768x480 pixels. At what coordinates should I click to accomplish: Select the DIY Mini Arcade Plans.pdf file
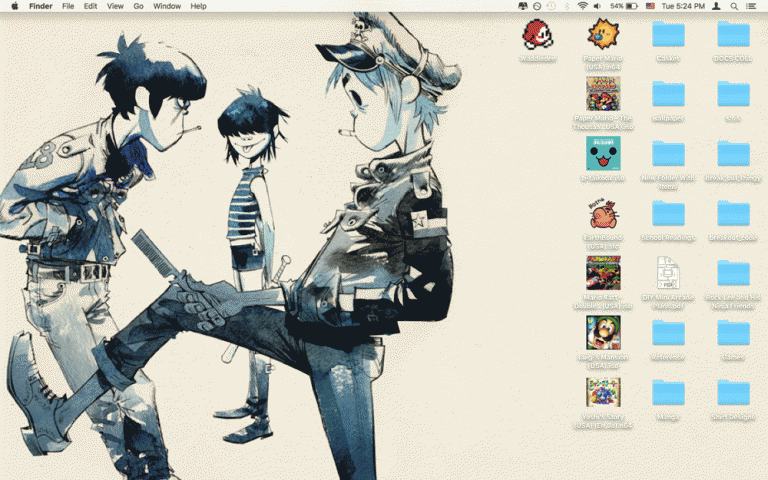(x=668, y=273)
